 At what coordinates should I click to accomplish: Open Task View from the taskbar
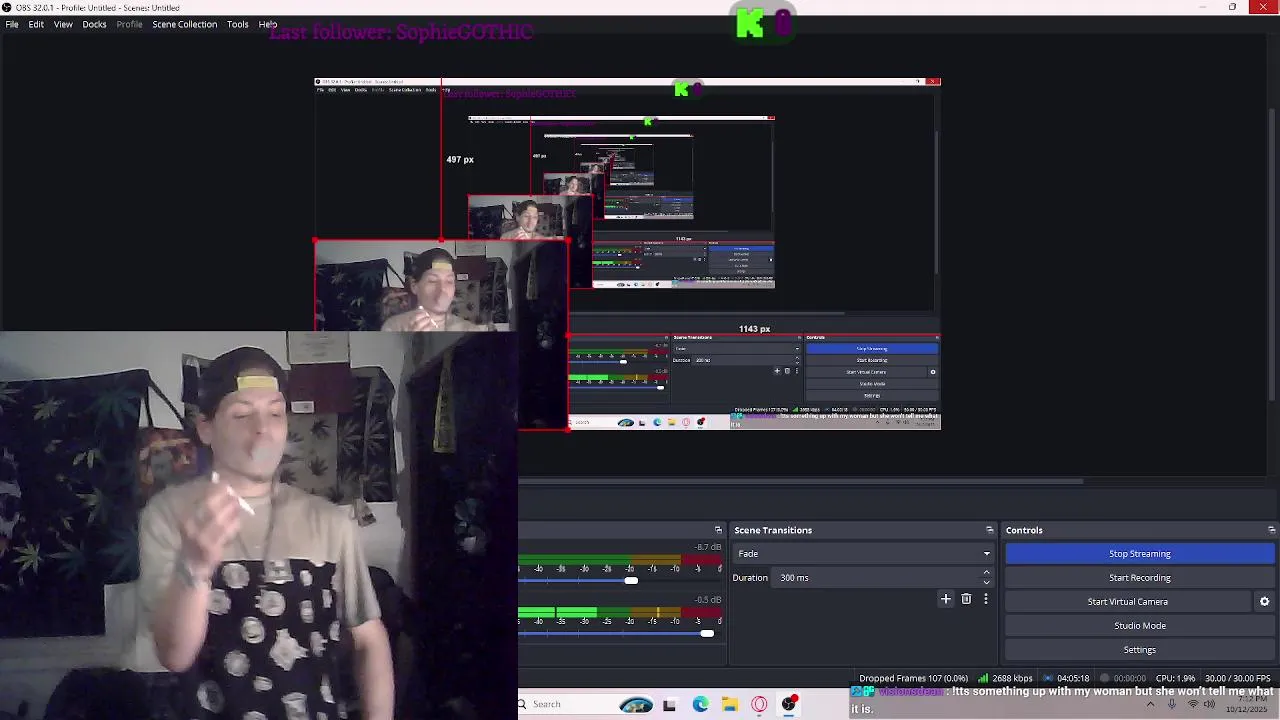tap(669, 704)
